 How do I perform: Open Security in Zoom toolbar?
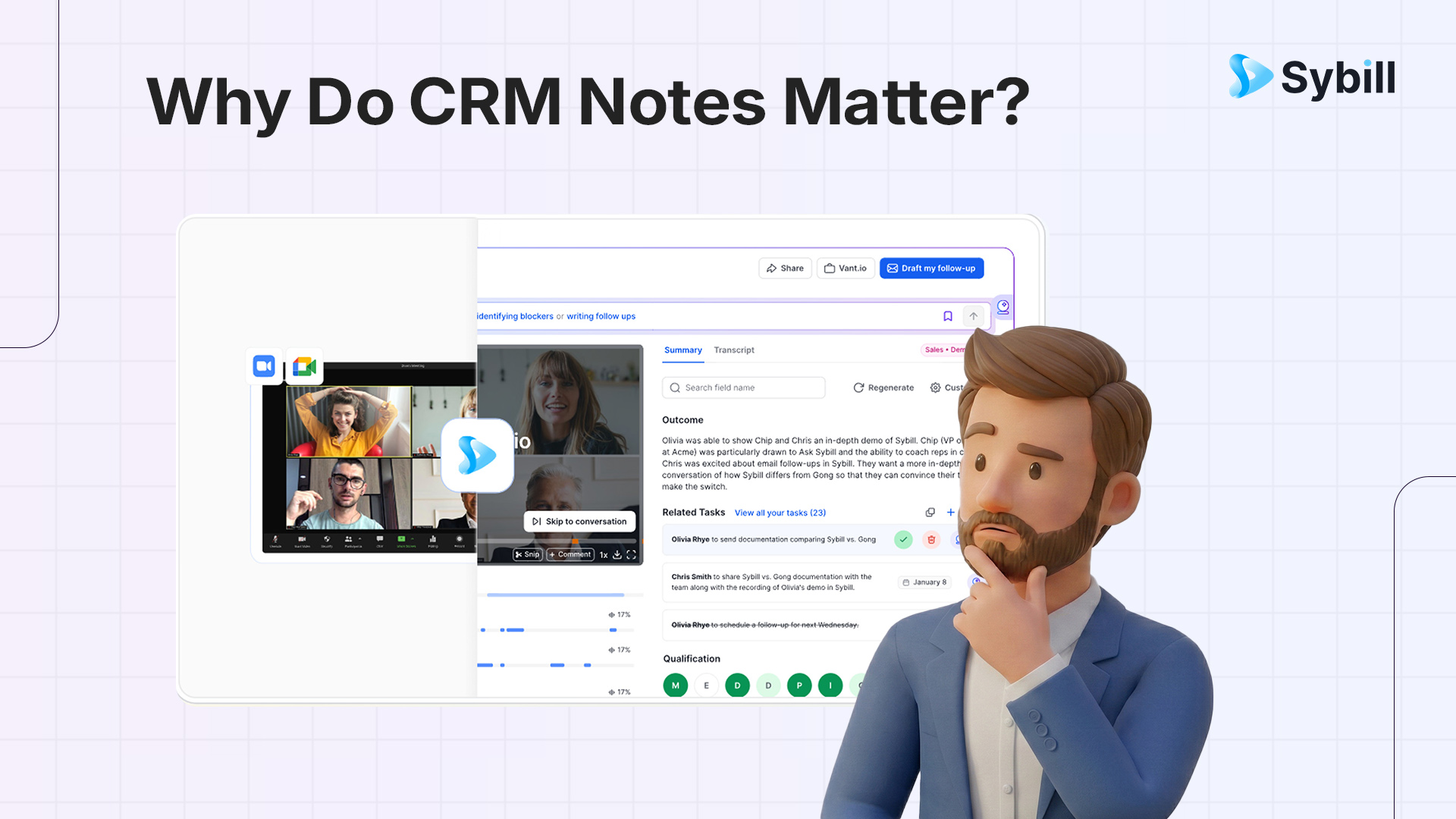pos(327,541)
